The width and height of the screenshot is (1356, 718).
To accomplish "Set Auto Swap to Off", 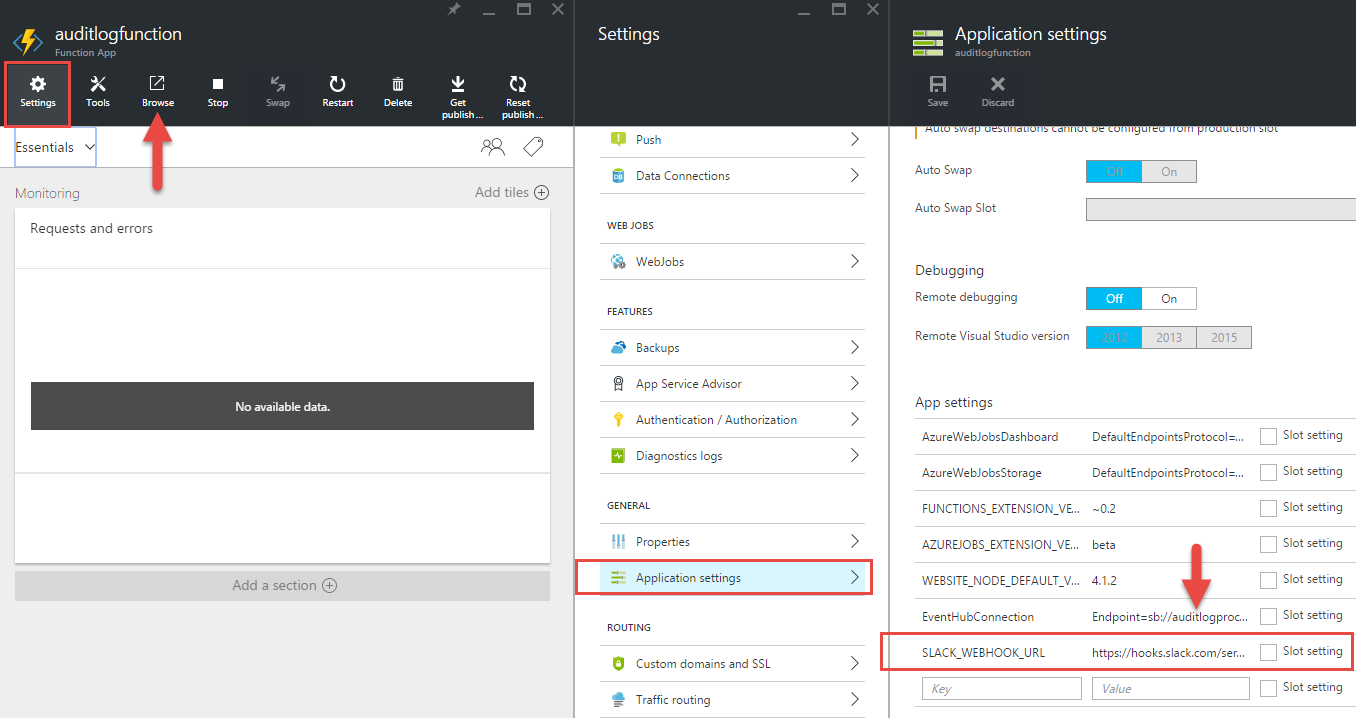I will point(1114,172).
